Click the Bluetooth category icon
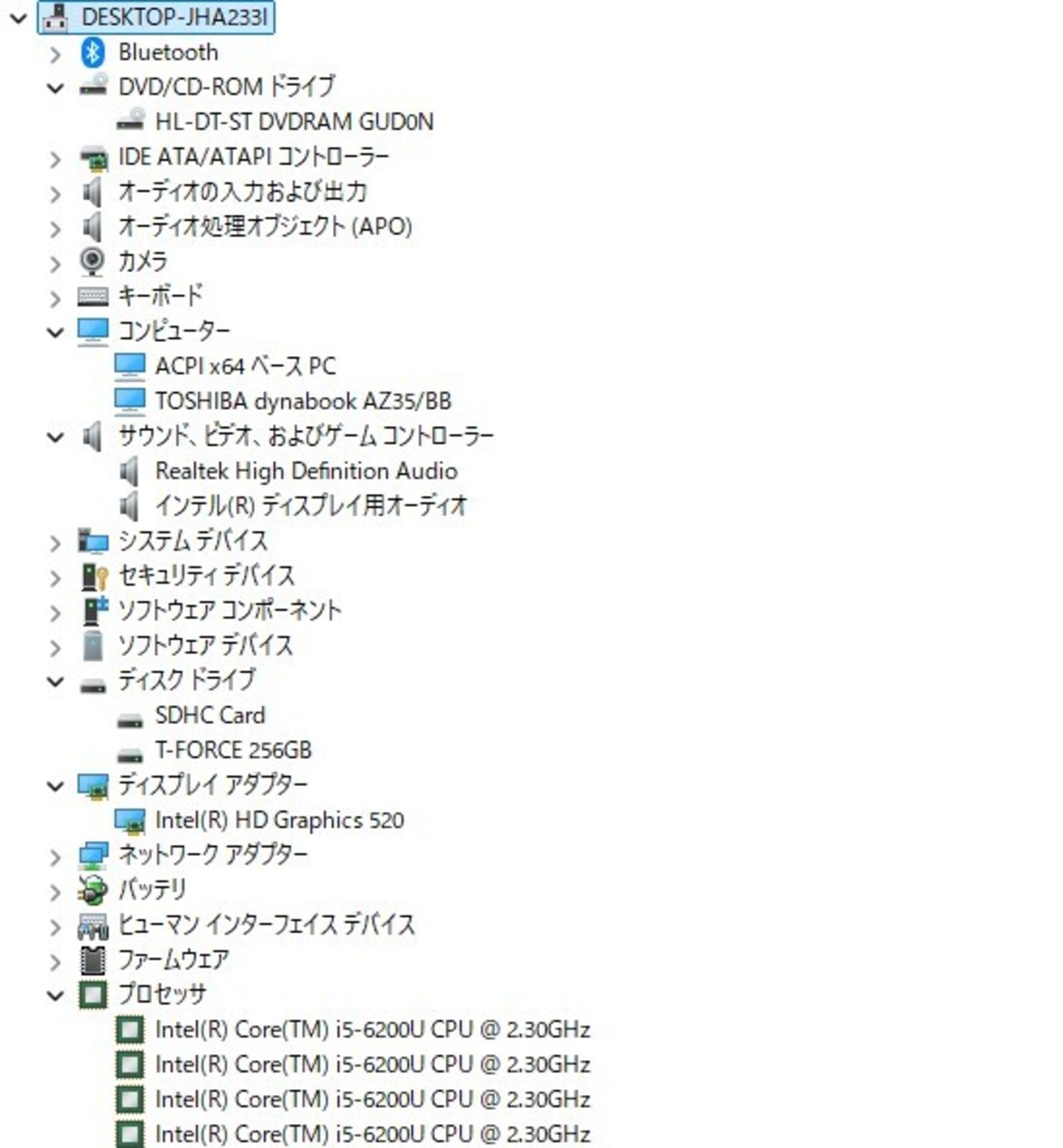 [92, 52]
